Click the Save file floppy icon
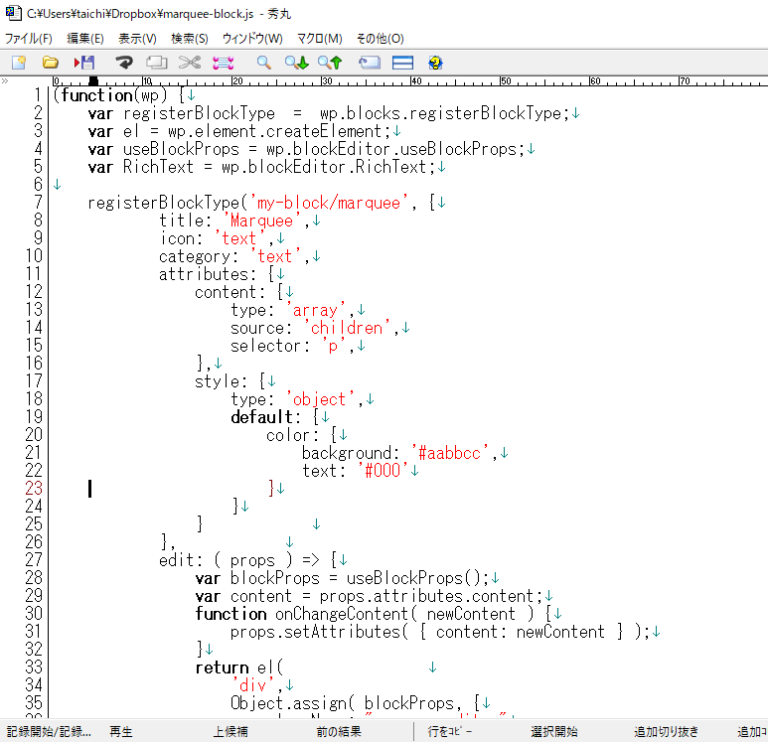This screenshot has height=742, width=768. (84, 62)
